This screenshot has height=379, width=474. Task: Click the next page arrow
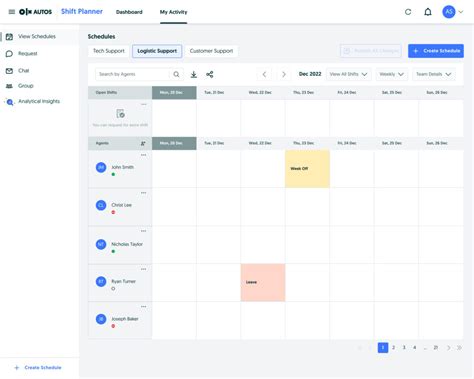click(448, 348)
